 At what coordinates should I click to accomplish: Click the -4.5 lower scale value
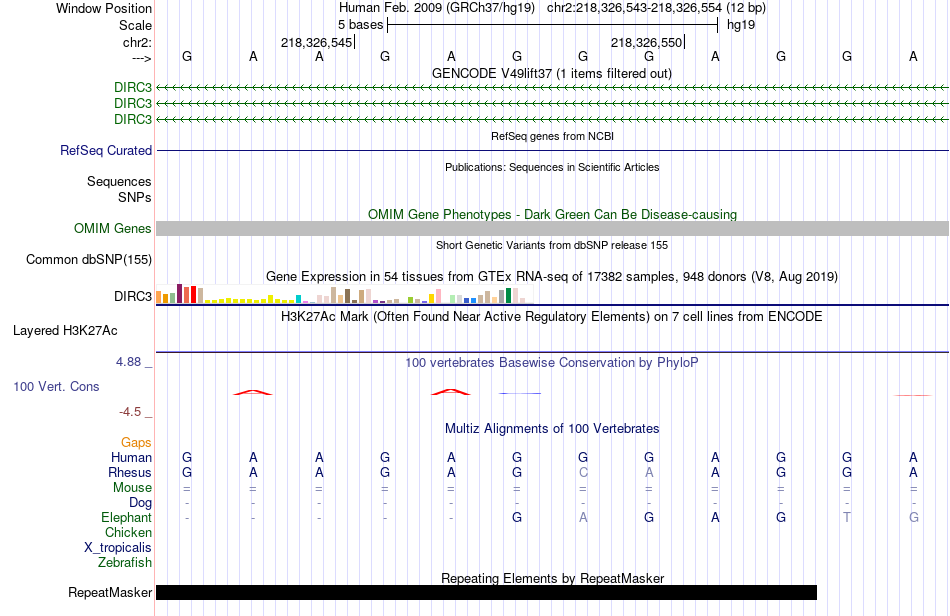pyautogui.click(x=130, y=412)
